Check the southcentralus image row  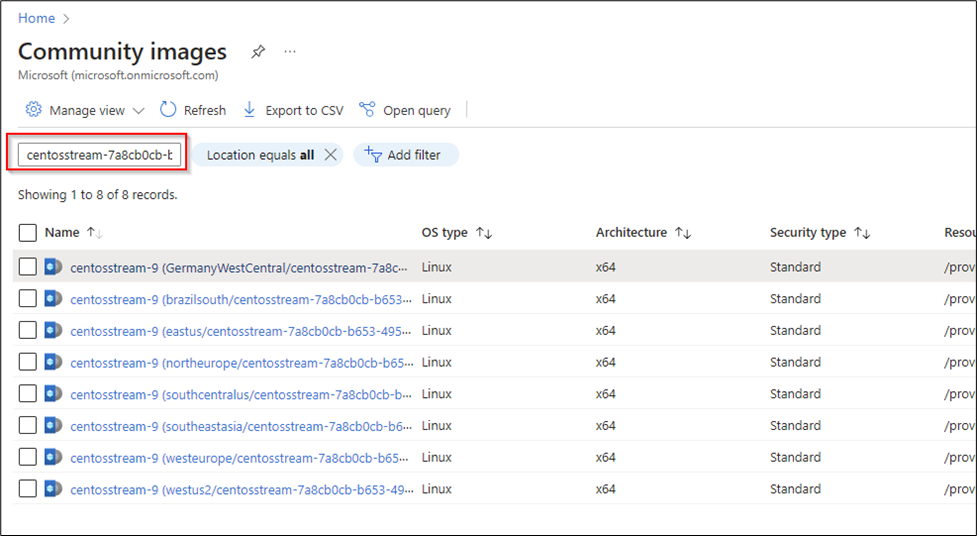point(27,394)
